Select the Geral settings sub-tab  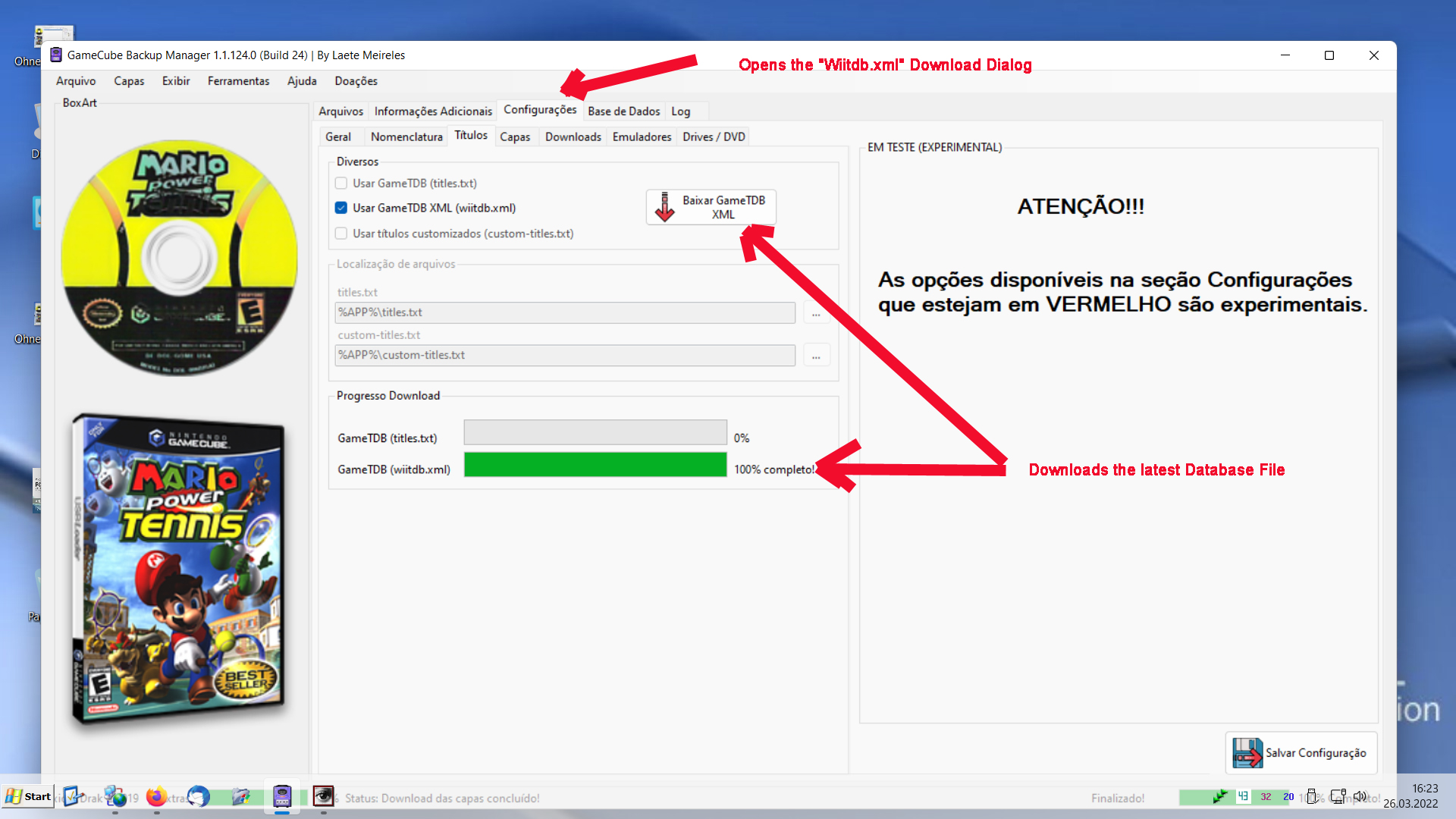click(338, 136)
